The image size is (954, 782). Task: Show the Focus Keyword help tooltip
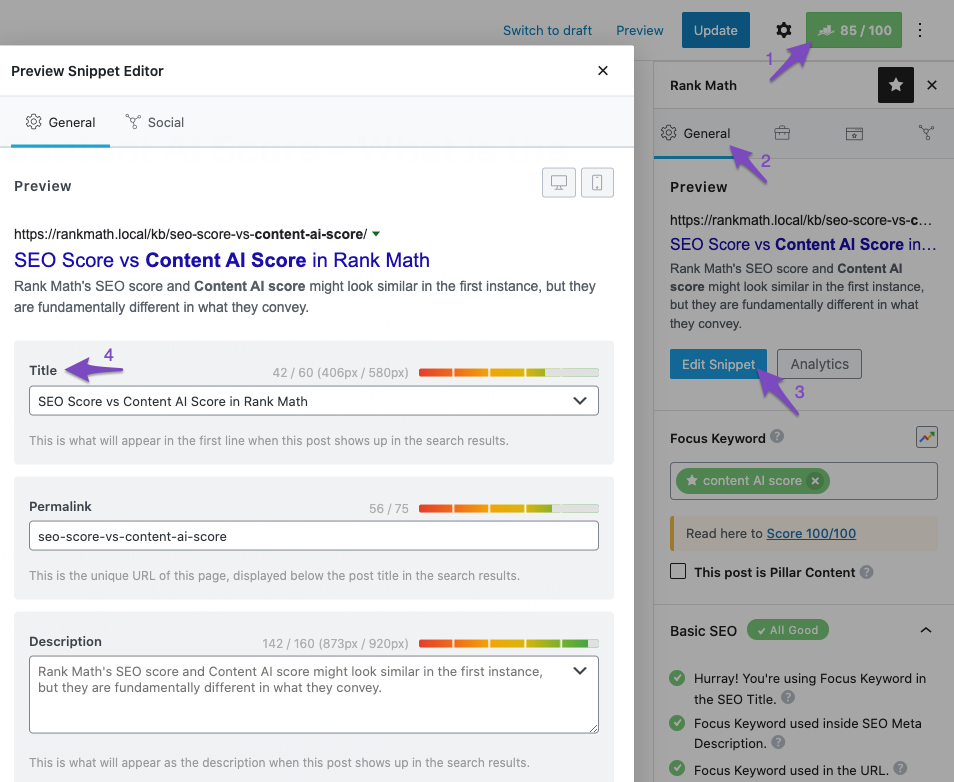pos(777,436)
